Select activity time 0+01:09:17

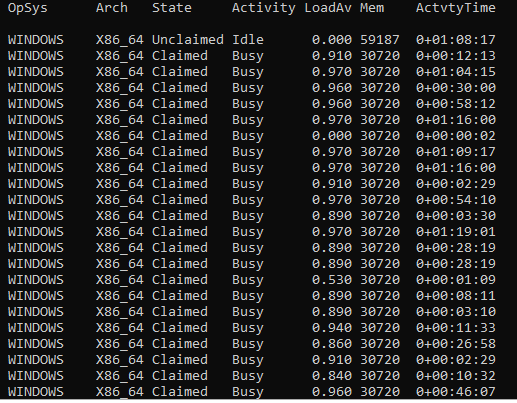[x=456, y=152]
